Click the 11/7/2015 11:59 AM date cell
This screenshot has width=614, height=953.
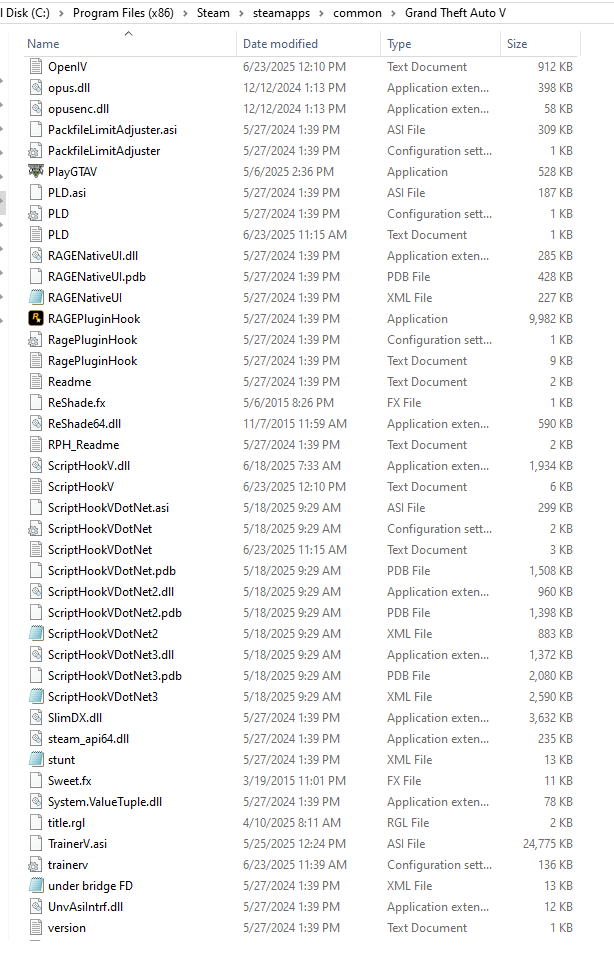pos(295,424)
